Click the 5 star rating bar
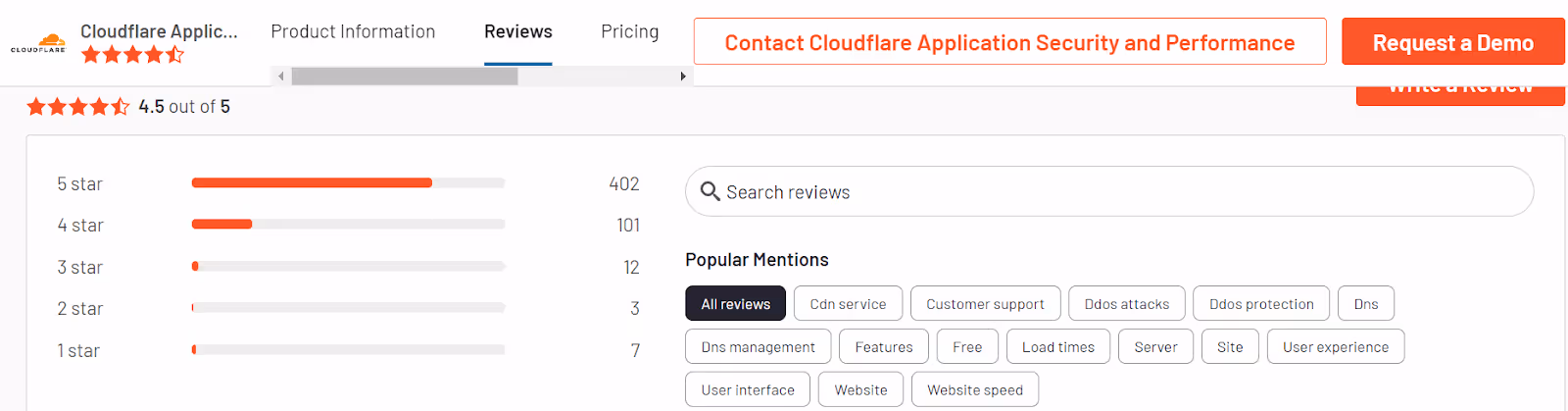Image resolution: width=1568 pixels, height=411 pixels. 349,182
